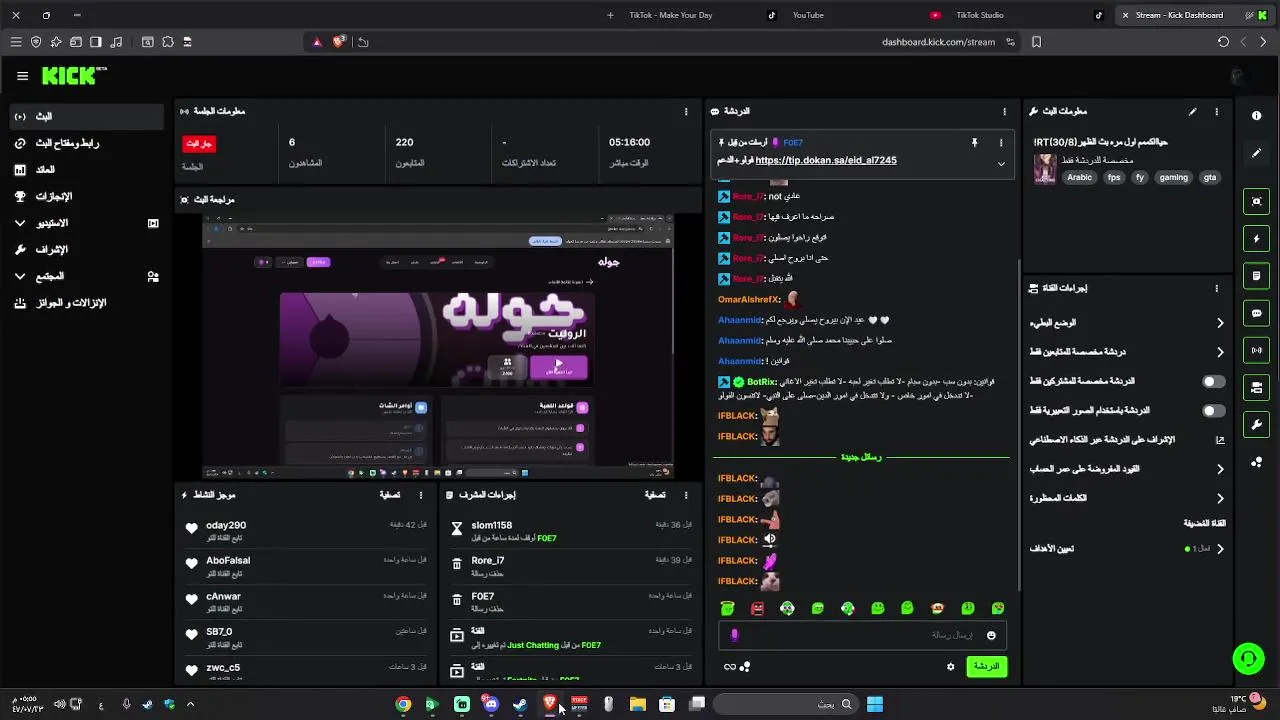Image resolution: width=1280 pixels, height=720 pixels.
Task: Switch to TikTok Studio browser tab
Action: [x=980, y=15]
